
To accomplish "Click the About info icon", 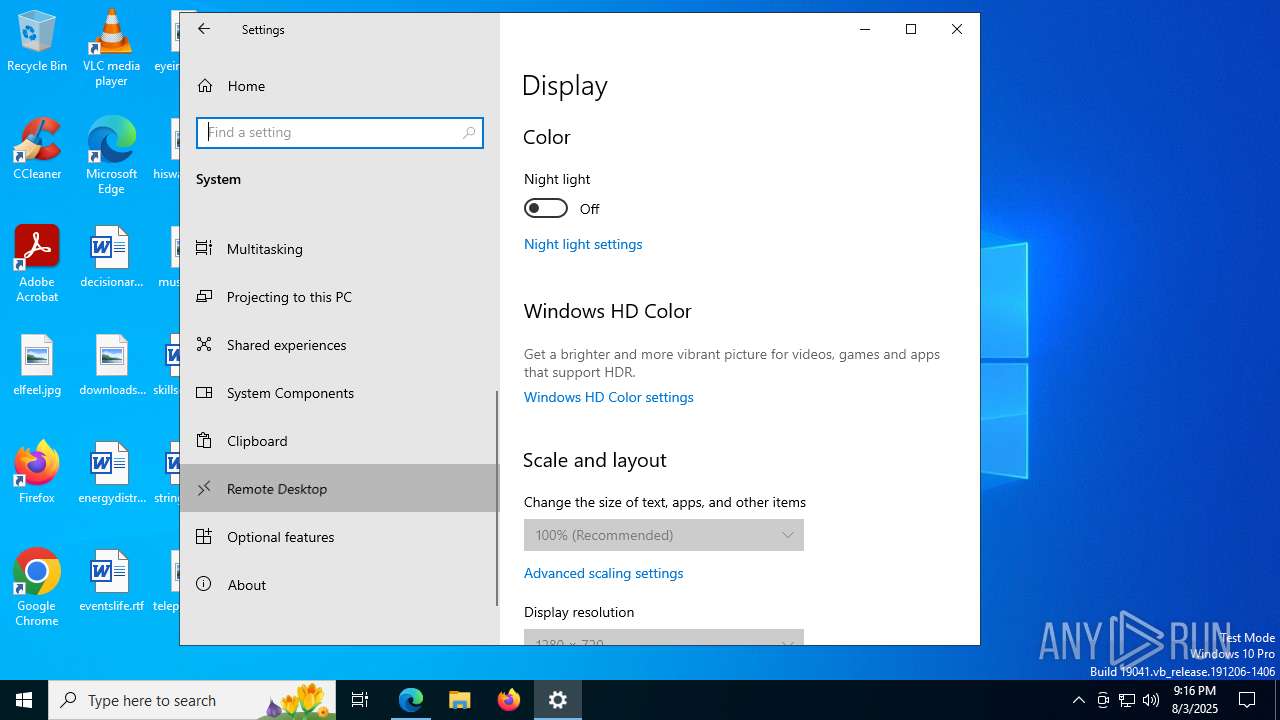I will pos(204,584).
